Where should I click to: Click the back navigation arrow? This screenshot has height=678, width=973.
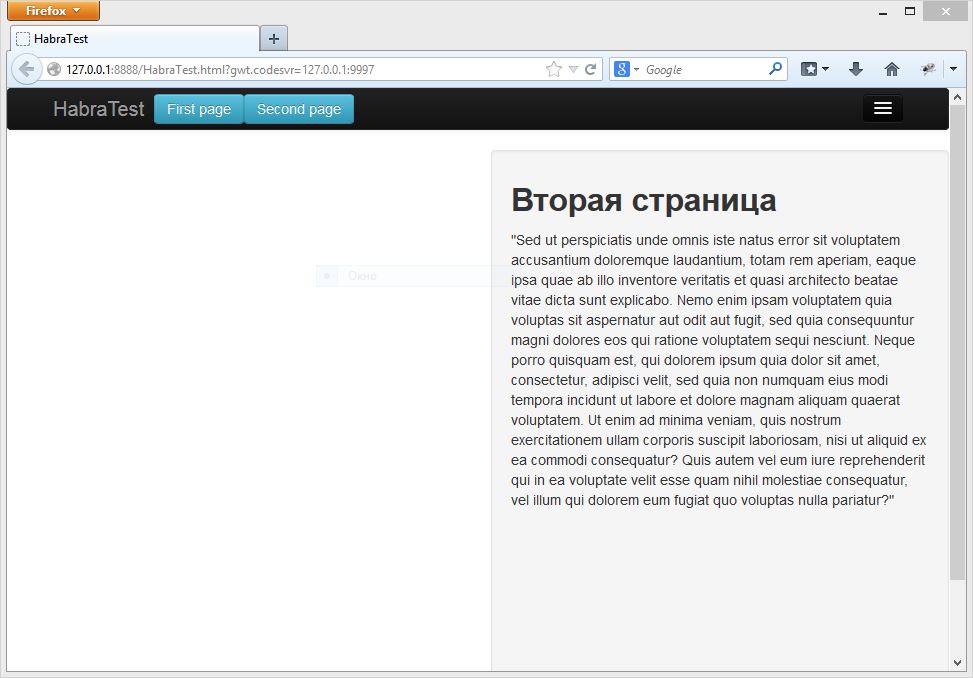25,69
